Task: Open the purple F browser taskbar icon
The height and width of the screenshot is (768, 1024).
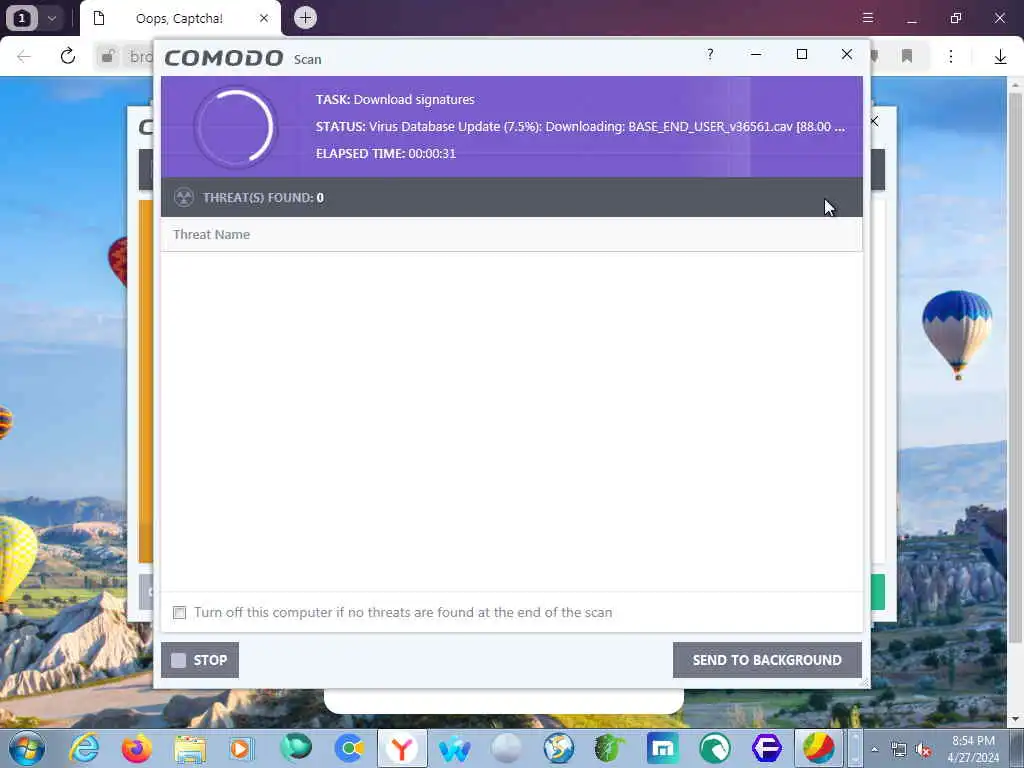Action: pos(767,748)
